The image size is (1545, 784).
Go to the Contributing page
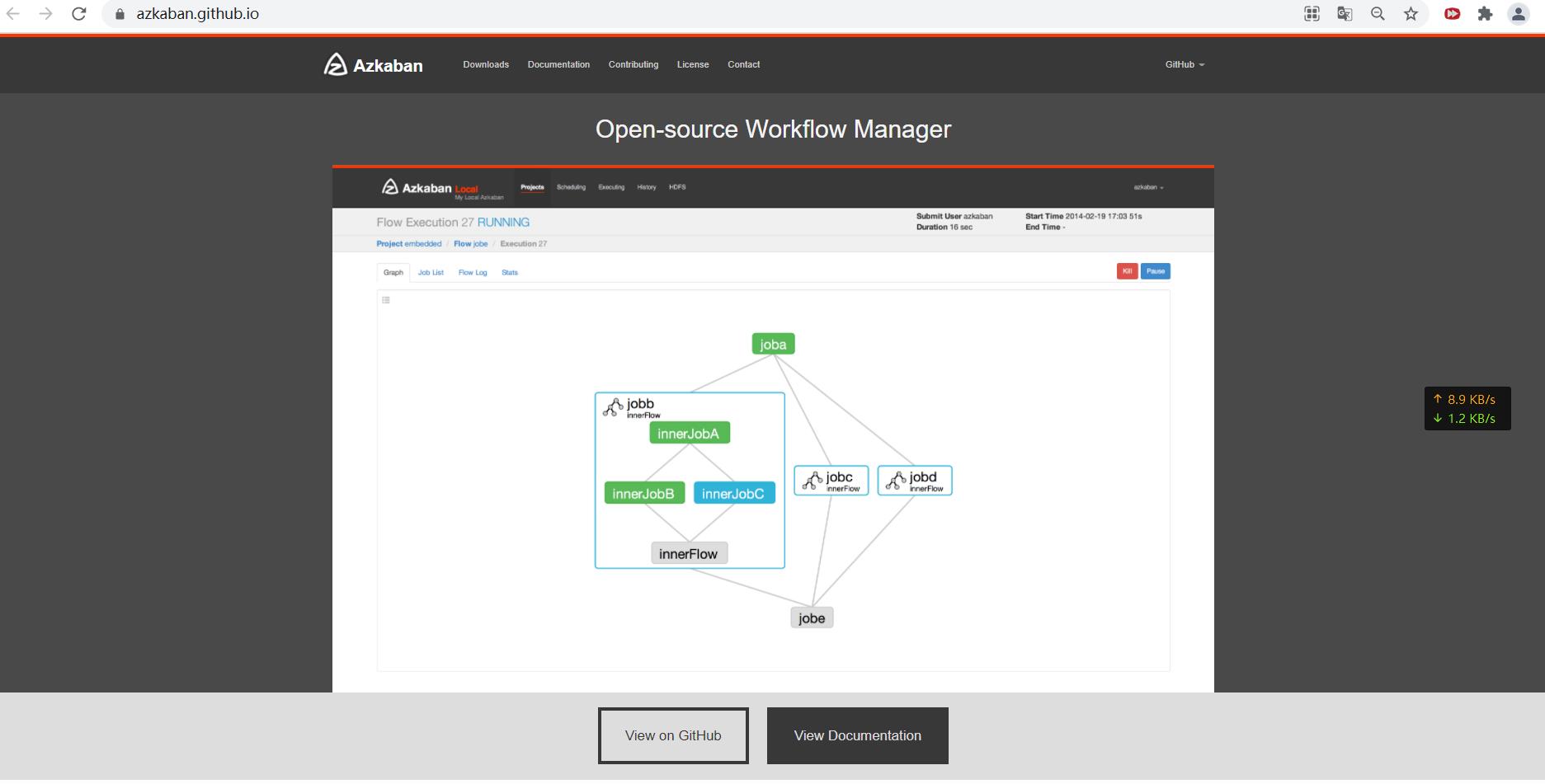(634, 64)
